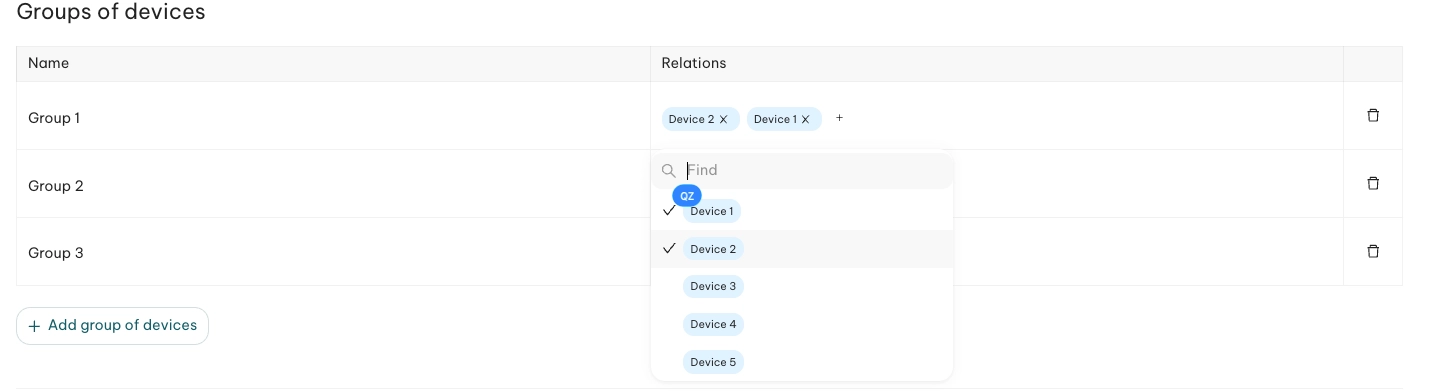Click the Relations column header
This screenshot has width=1436, height=391.
(996, 63)
